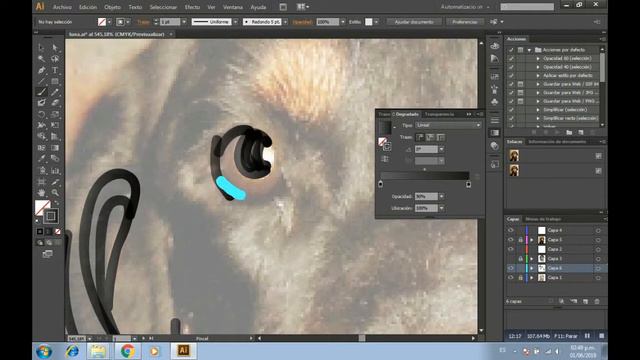
Task: Click Delete layer trash icon in Capas
Action: pyautogui.click(x=597, y=301)
